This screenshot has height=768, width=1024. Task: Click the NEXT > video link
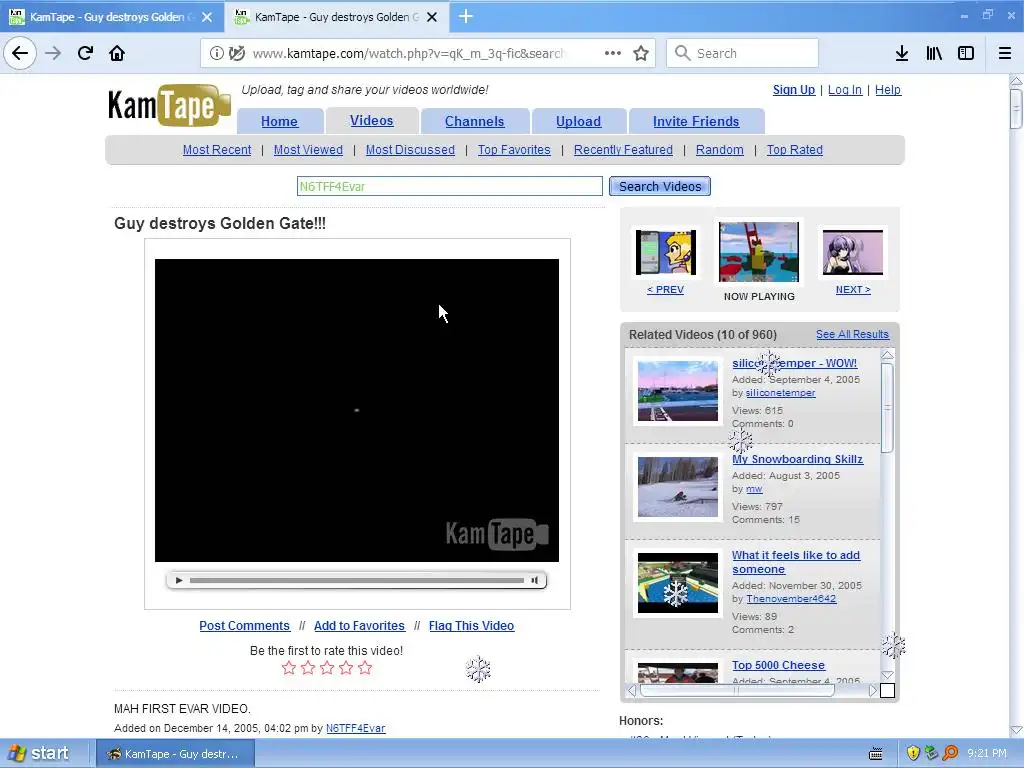tap(853, 289)
